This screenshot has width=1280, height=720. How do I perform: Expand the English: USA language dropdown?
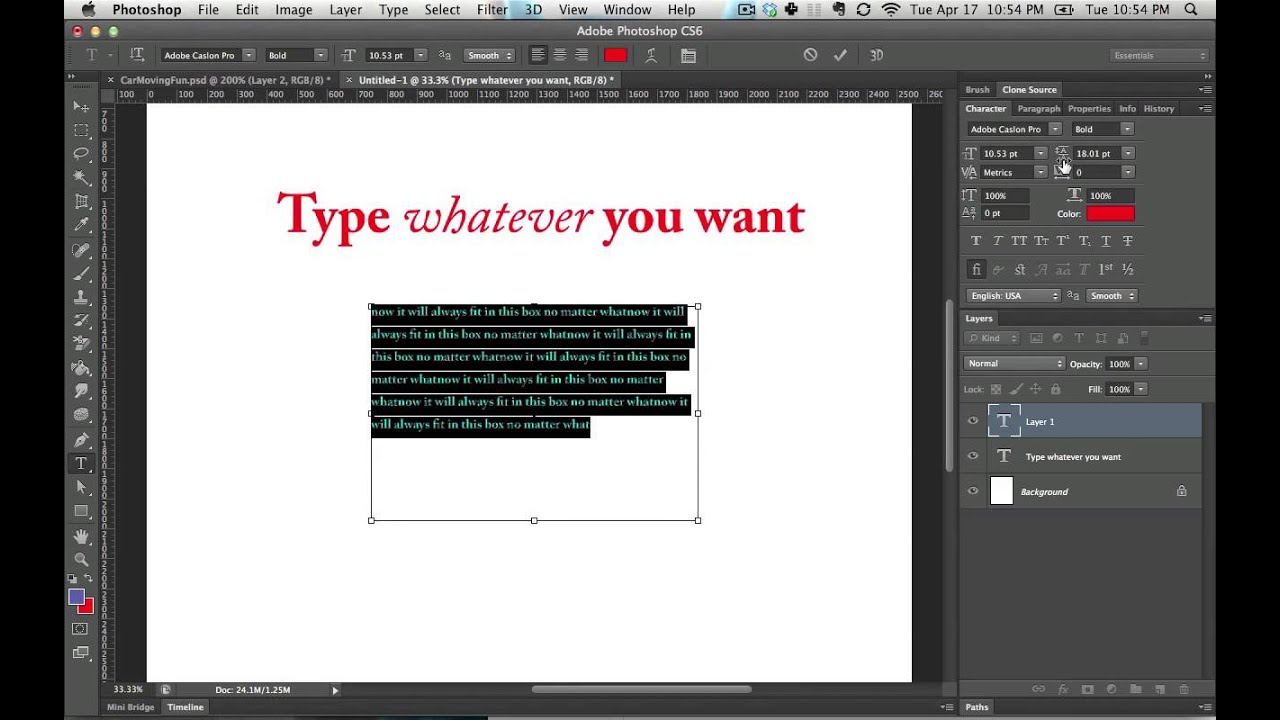(1014, 296)
